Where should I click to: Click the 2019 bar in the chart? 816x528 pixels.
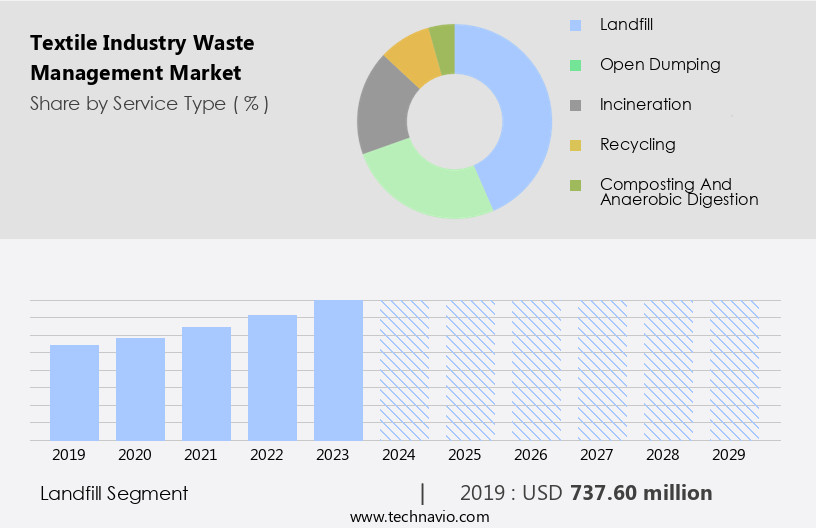click(74, 392)
